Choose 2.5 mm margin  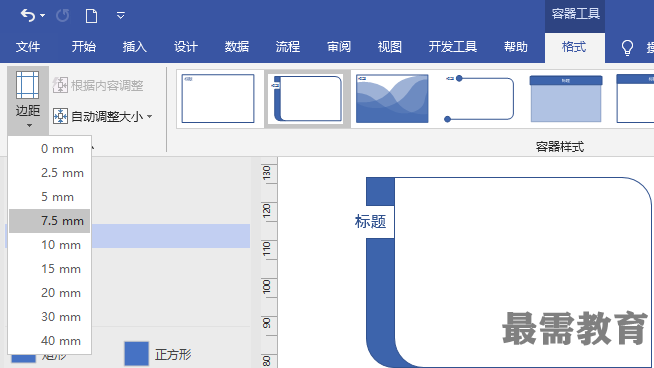(x=50, y=173)
